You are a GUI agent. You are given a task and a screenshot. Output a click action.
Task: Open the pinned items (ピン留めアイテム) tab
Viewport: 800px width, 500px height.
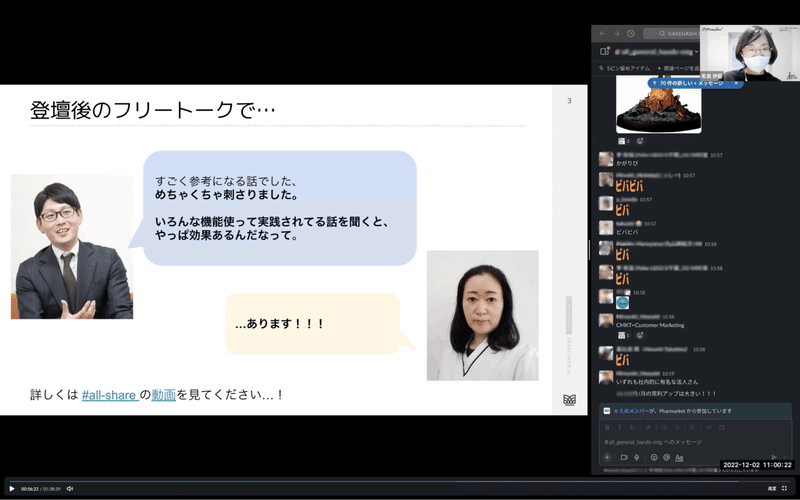pos(624,68)
